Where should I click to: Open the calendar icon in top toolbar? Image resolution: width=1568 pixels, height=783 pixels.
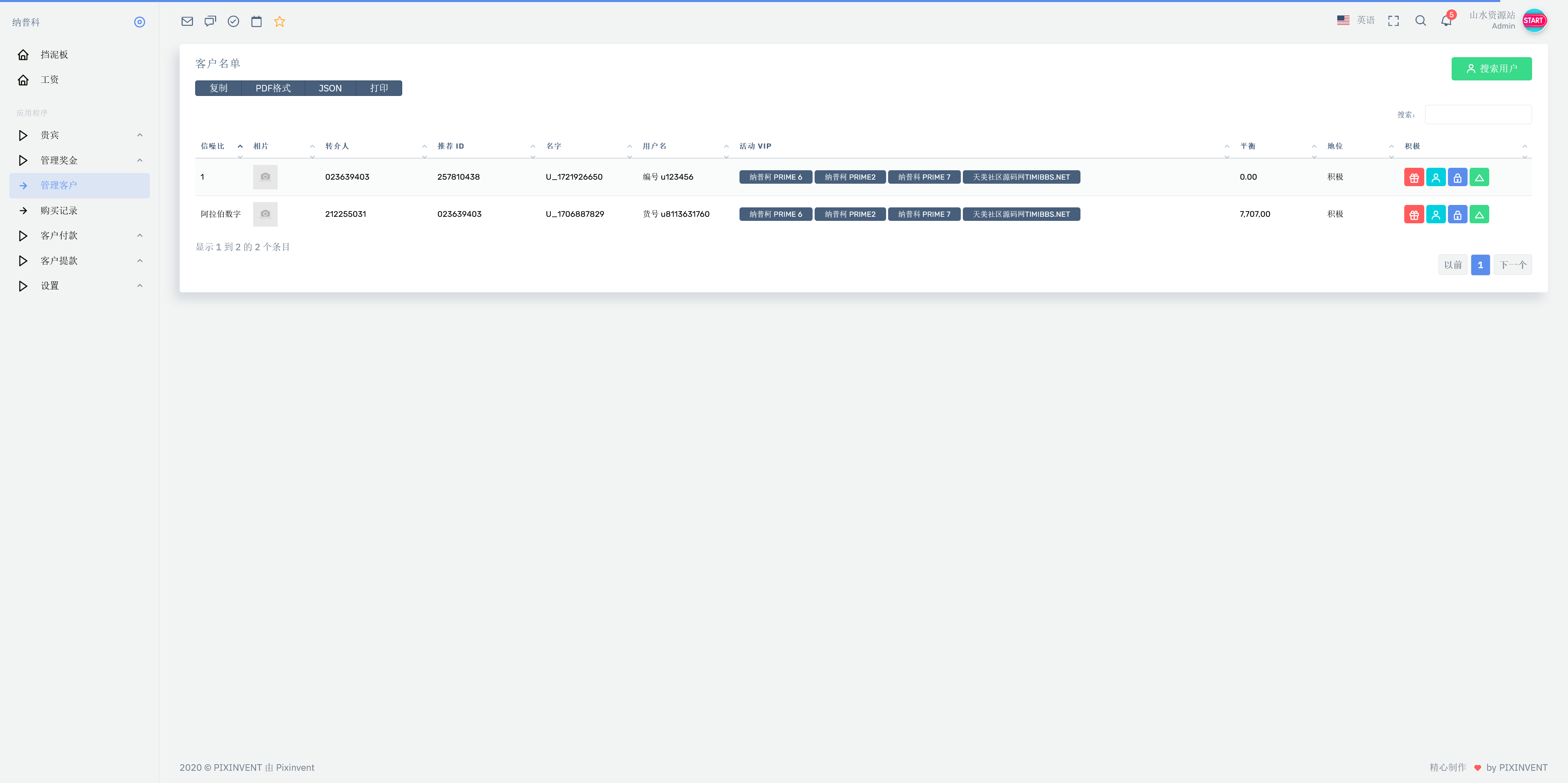click(256, 21)
